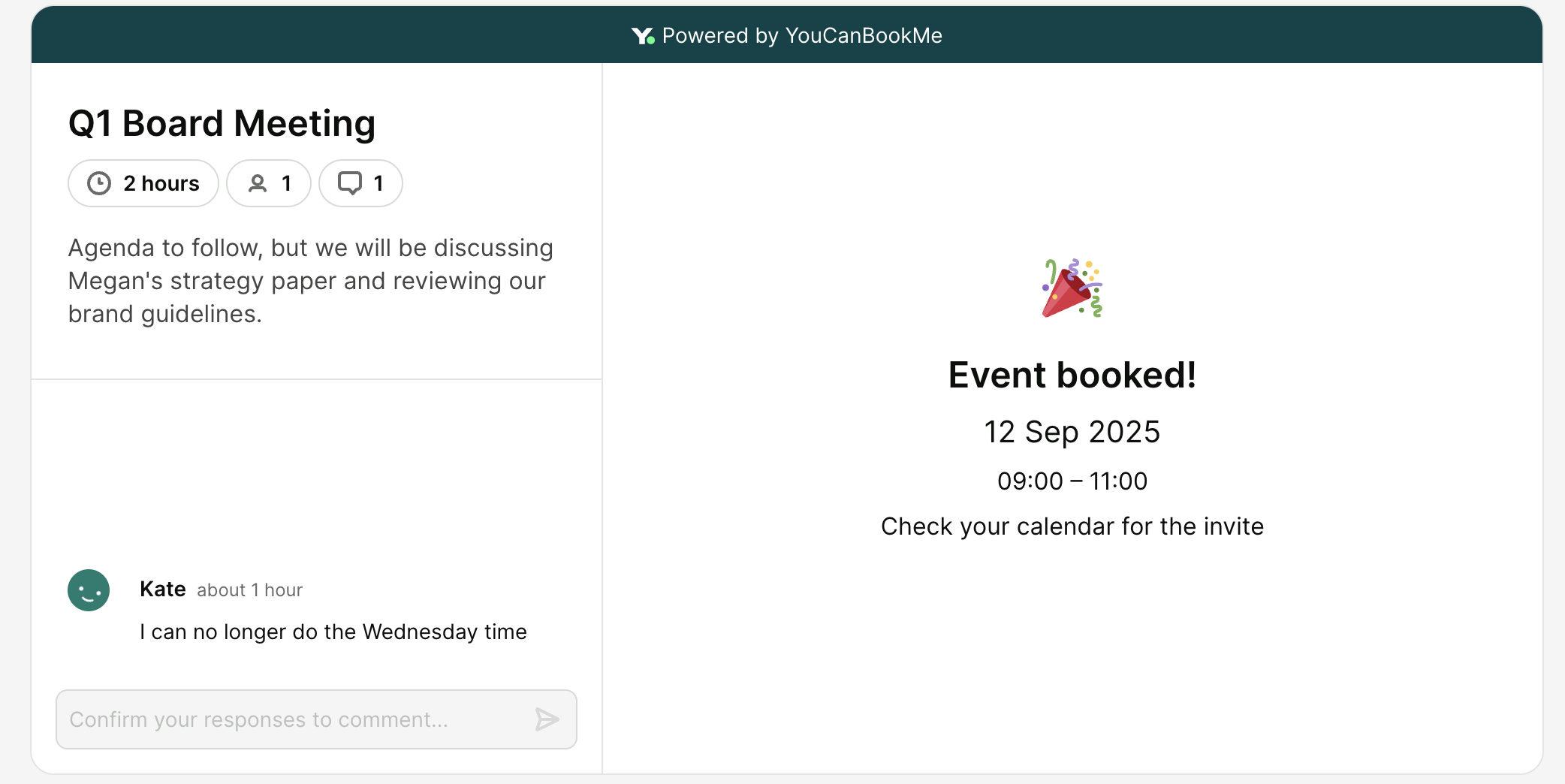Click Kate's smiley avatar
This screenshot has width=1565, height=784.
[89, 590]
